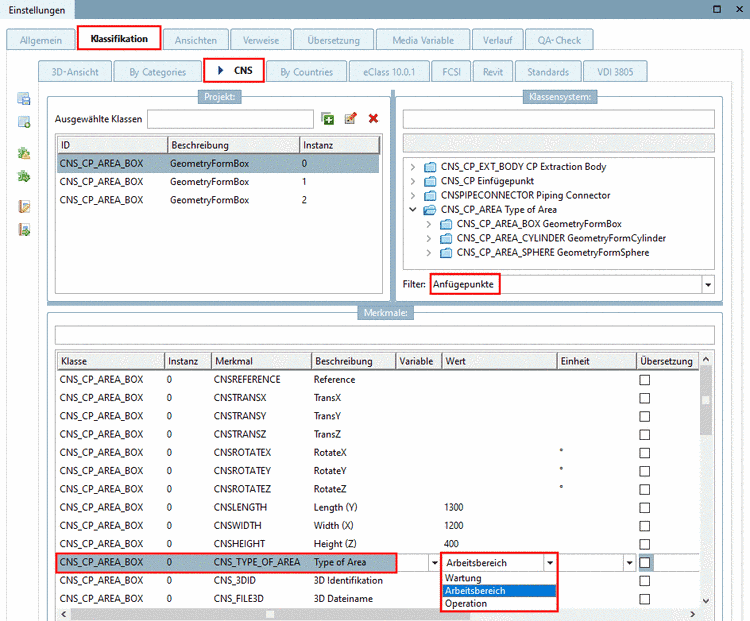750x621 pixels.
Task: Click the fourth icon in left sidebar
Action: coord(24,176)
